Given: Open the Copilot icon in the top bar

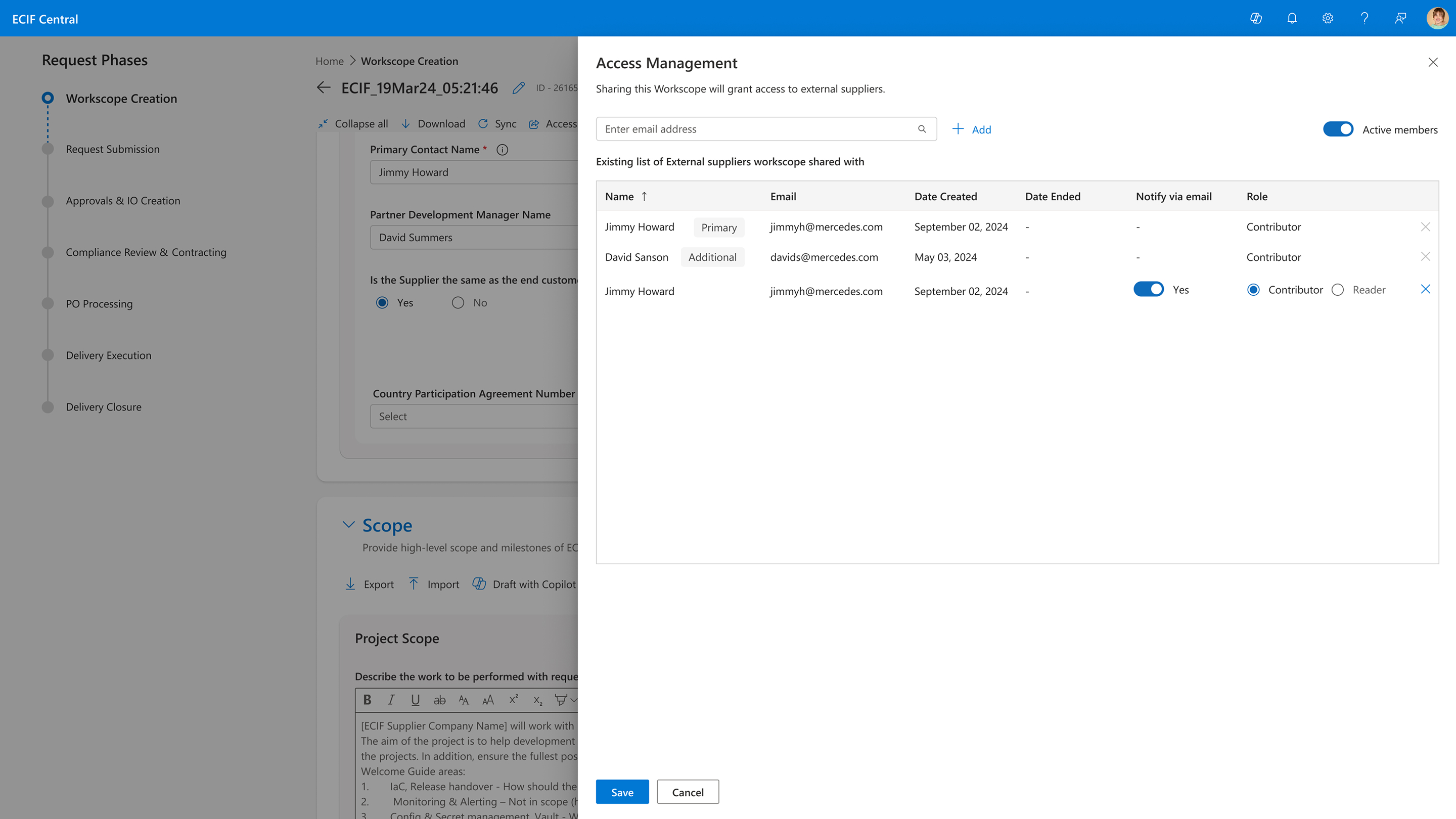Looking at the screenshot, I should coord(1256,18).
